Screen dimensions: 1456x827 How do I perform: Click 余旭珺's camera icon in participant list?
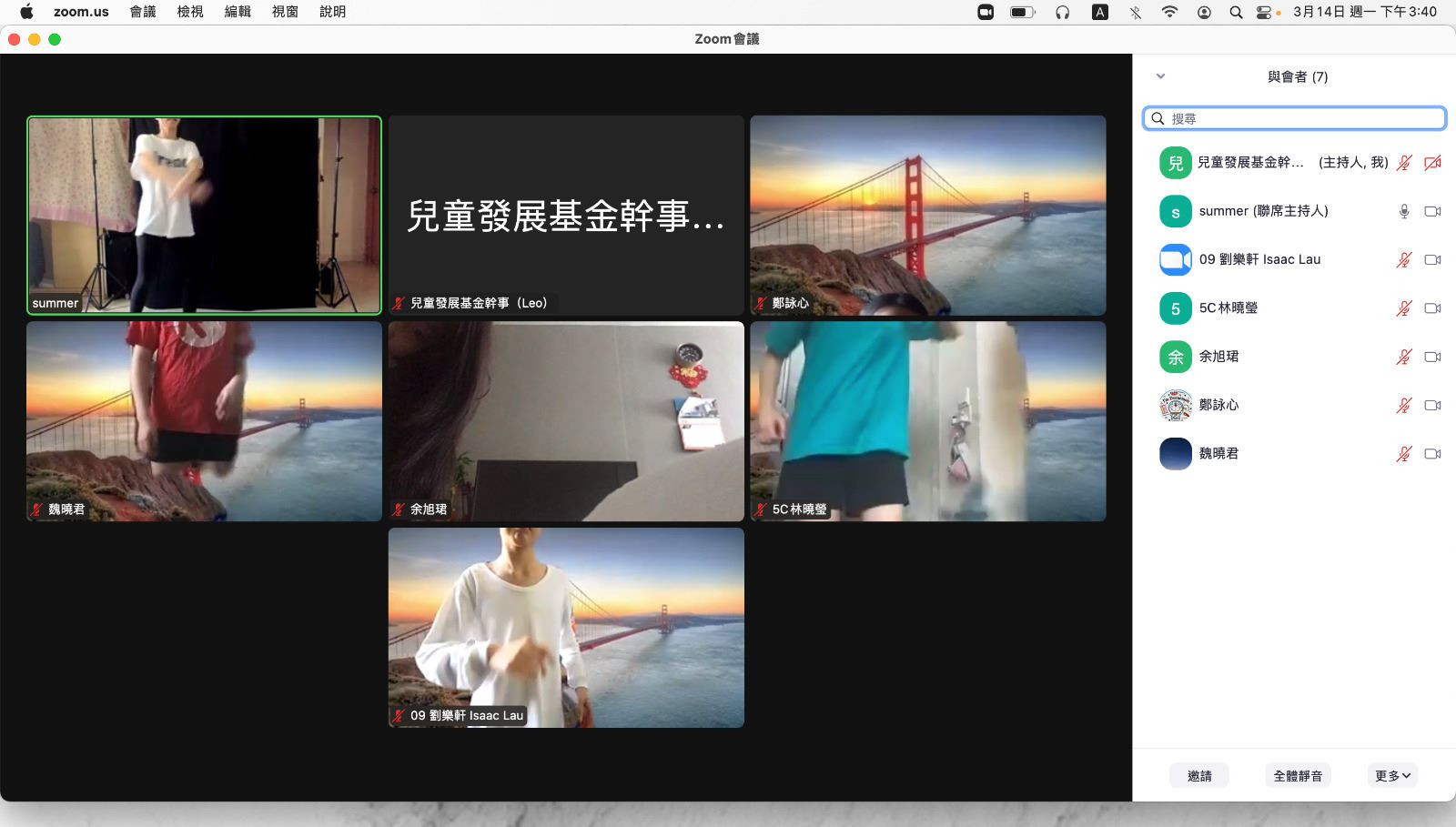pos(1432,357)
